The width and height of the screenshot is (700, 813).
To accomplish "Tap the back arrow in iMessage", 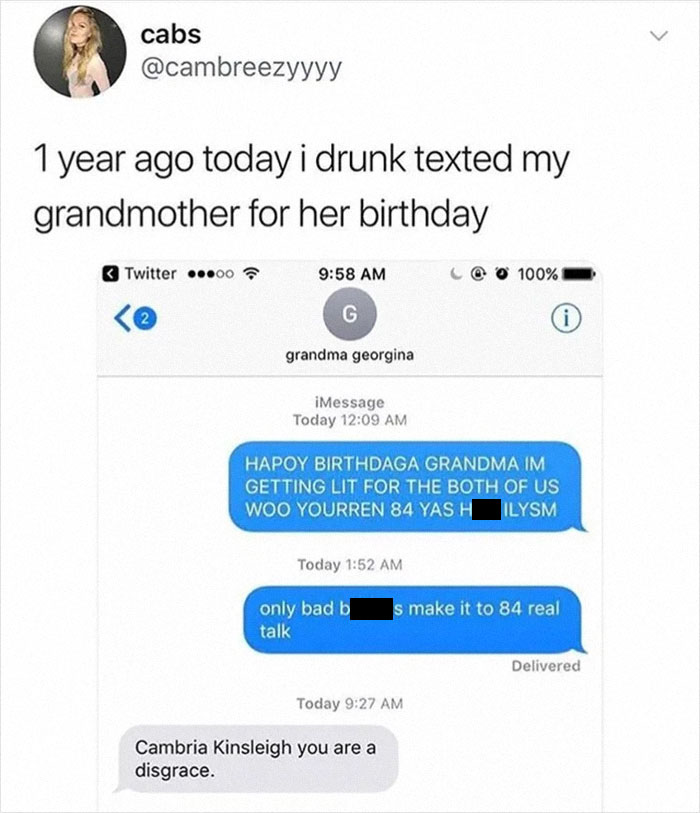I will pos(122,317).
